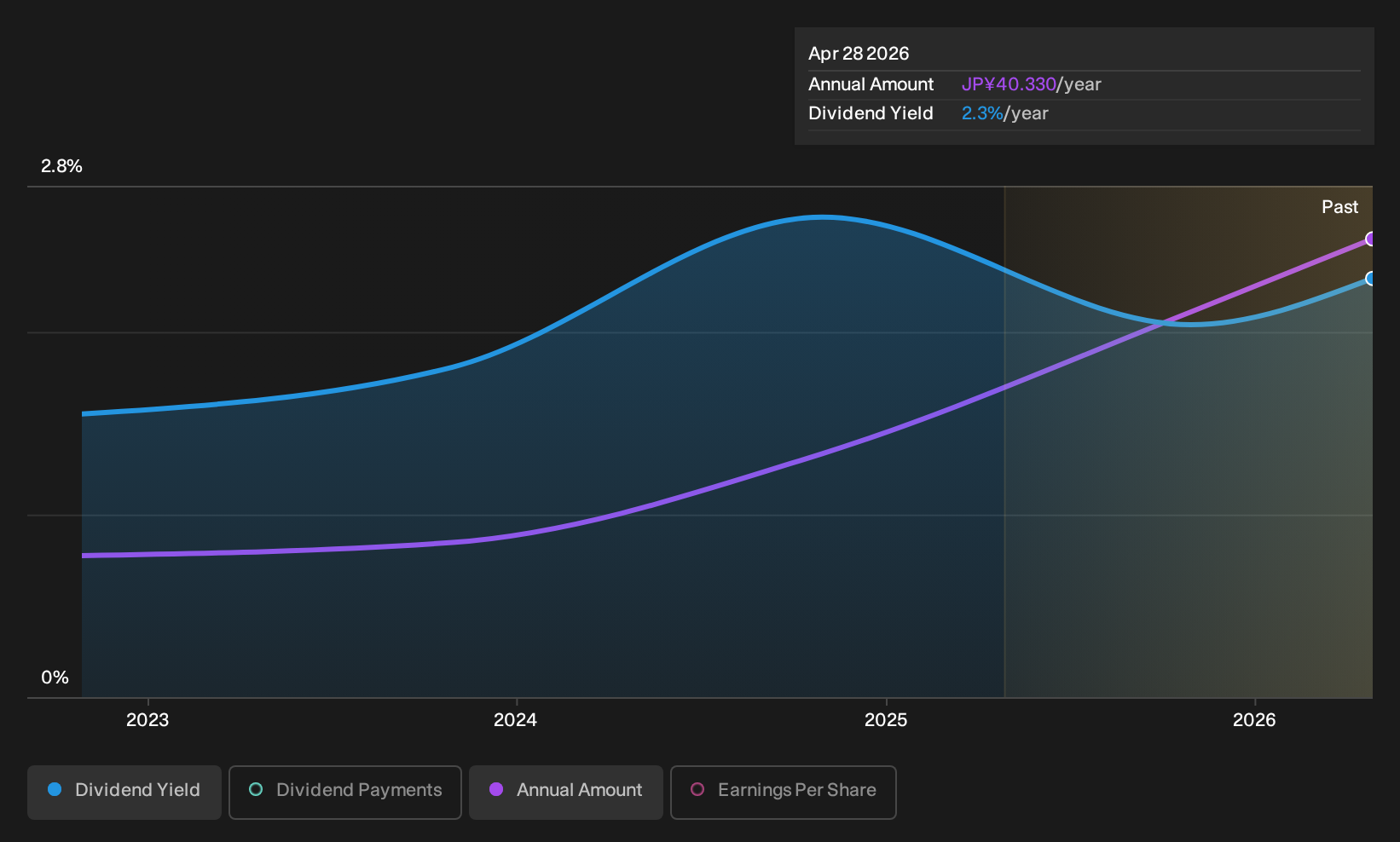
Task: Click the 2023 x-axis label
Action: 148,720
